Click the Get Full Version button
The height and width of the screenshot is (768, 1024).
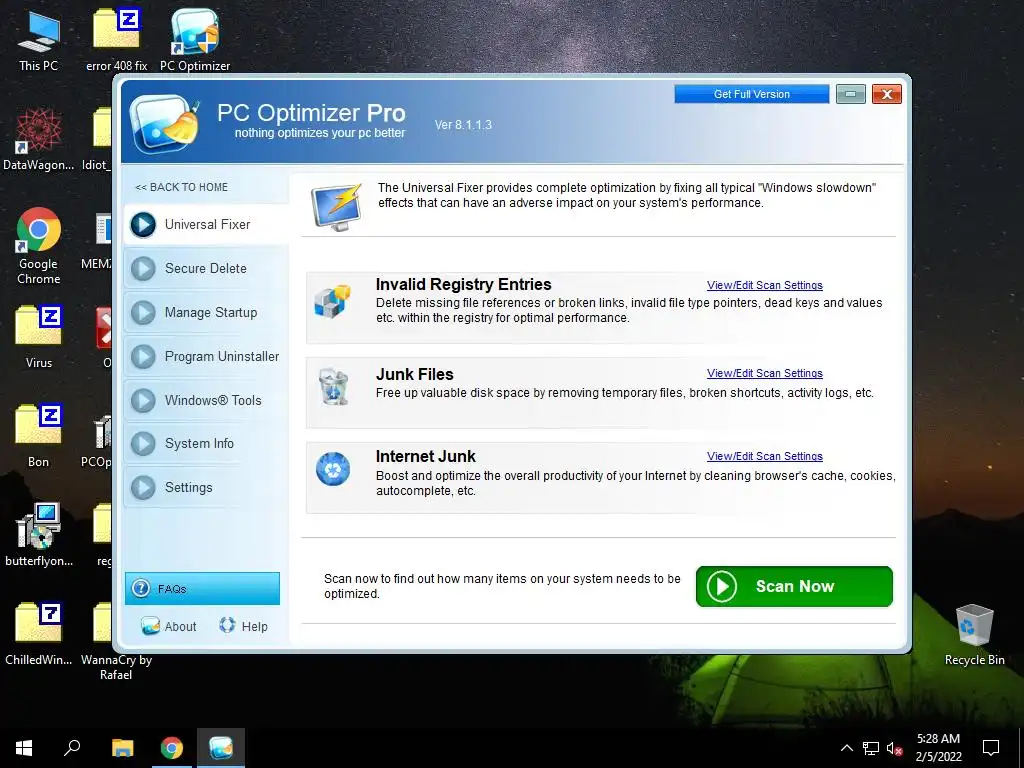[752, 94]
